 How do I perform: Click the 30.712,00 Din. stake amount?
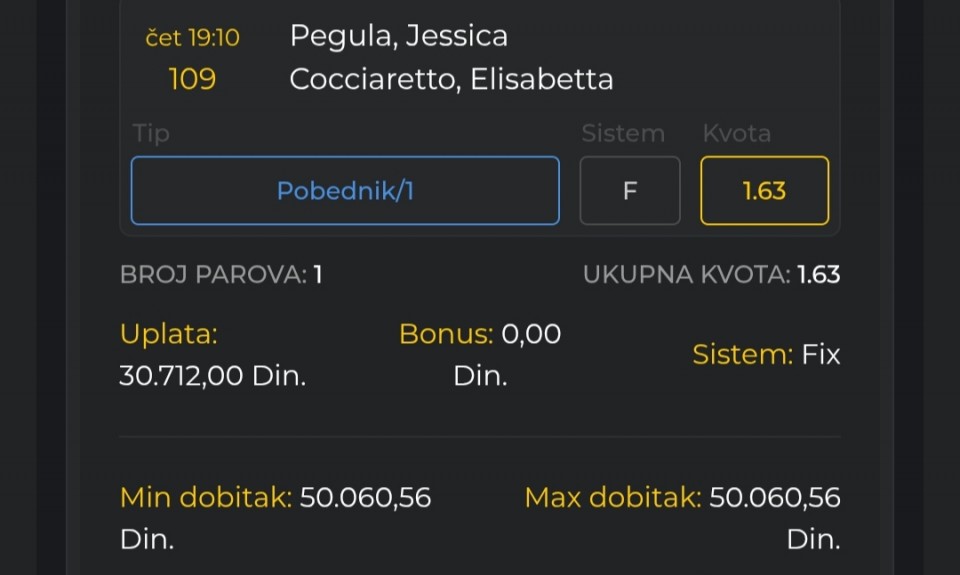(212, 376)
